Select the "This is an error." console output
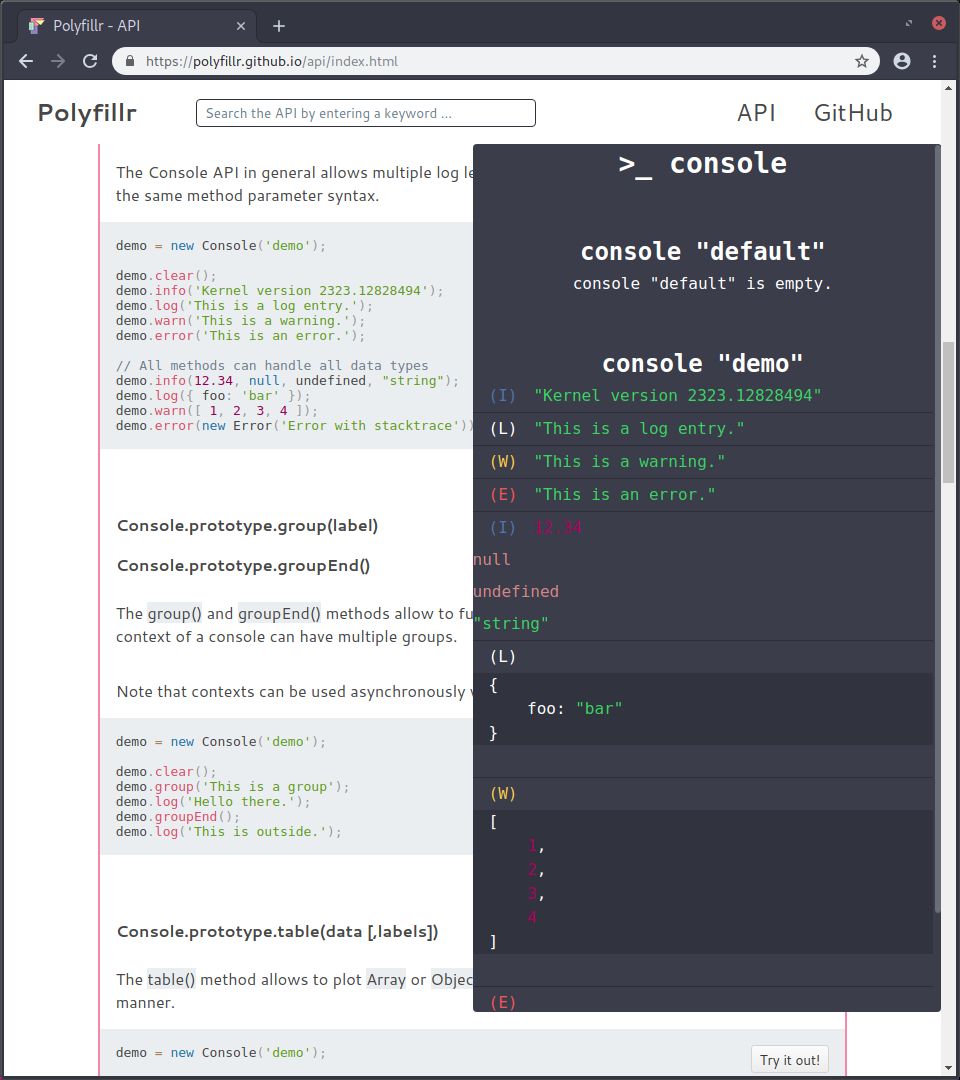This screenshot has width=960, height=1080. tap(625, 495)
